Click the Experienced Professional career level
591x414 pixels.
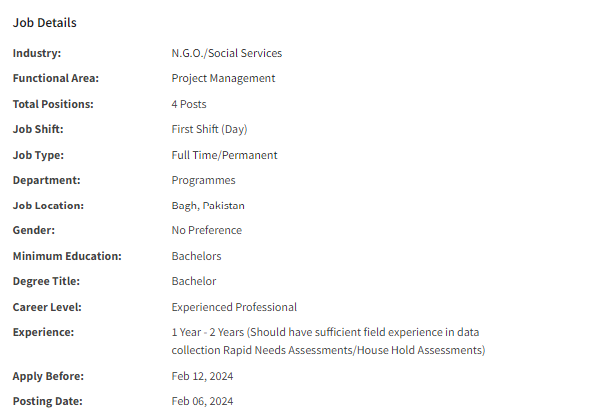tap(234, 307)
